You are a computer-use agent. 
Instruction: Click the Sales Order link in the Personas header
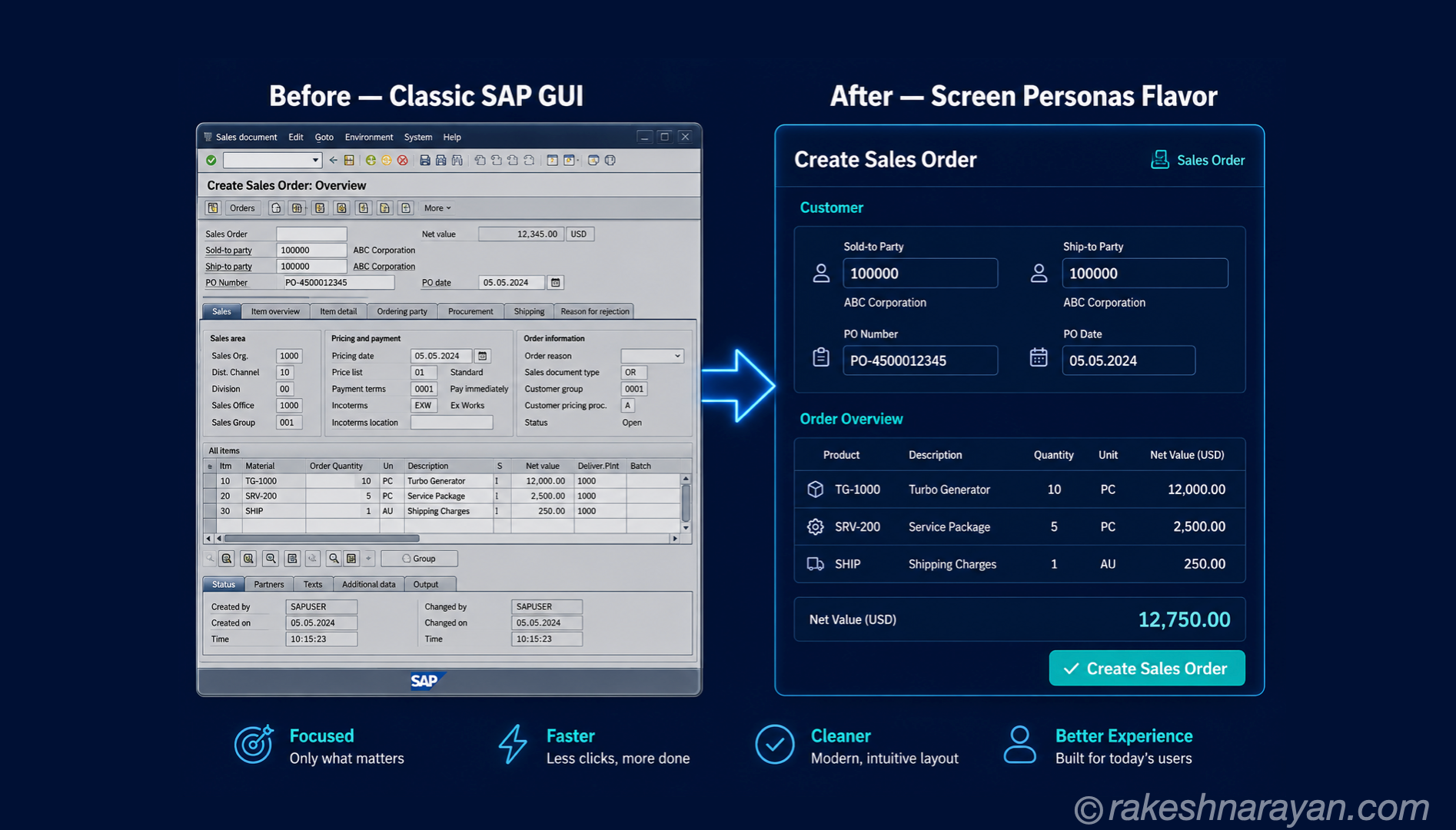point(1211,160)
